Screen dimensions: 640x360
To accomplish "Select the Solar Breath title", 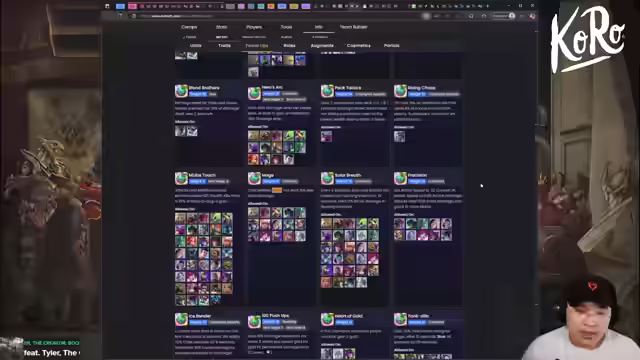I will point(348,175).
